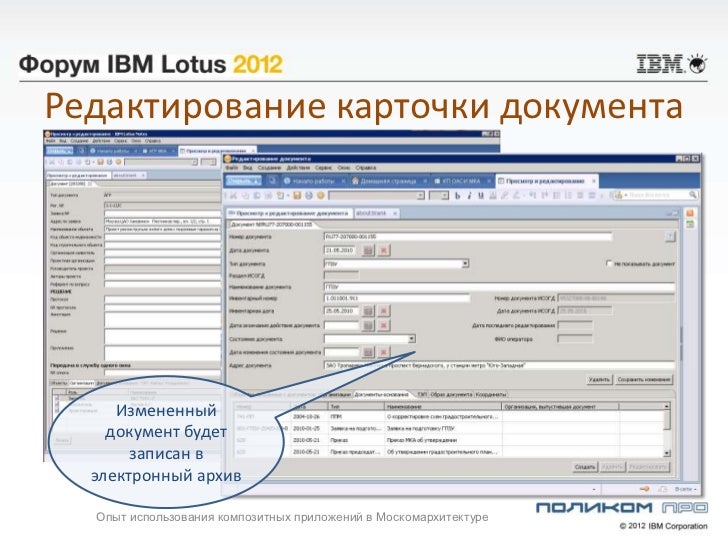Click the Номер документа input field
728x546 pixels.
click(468, 237)
